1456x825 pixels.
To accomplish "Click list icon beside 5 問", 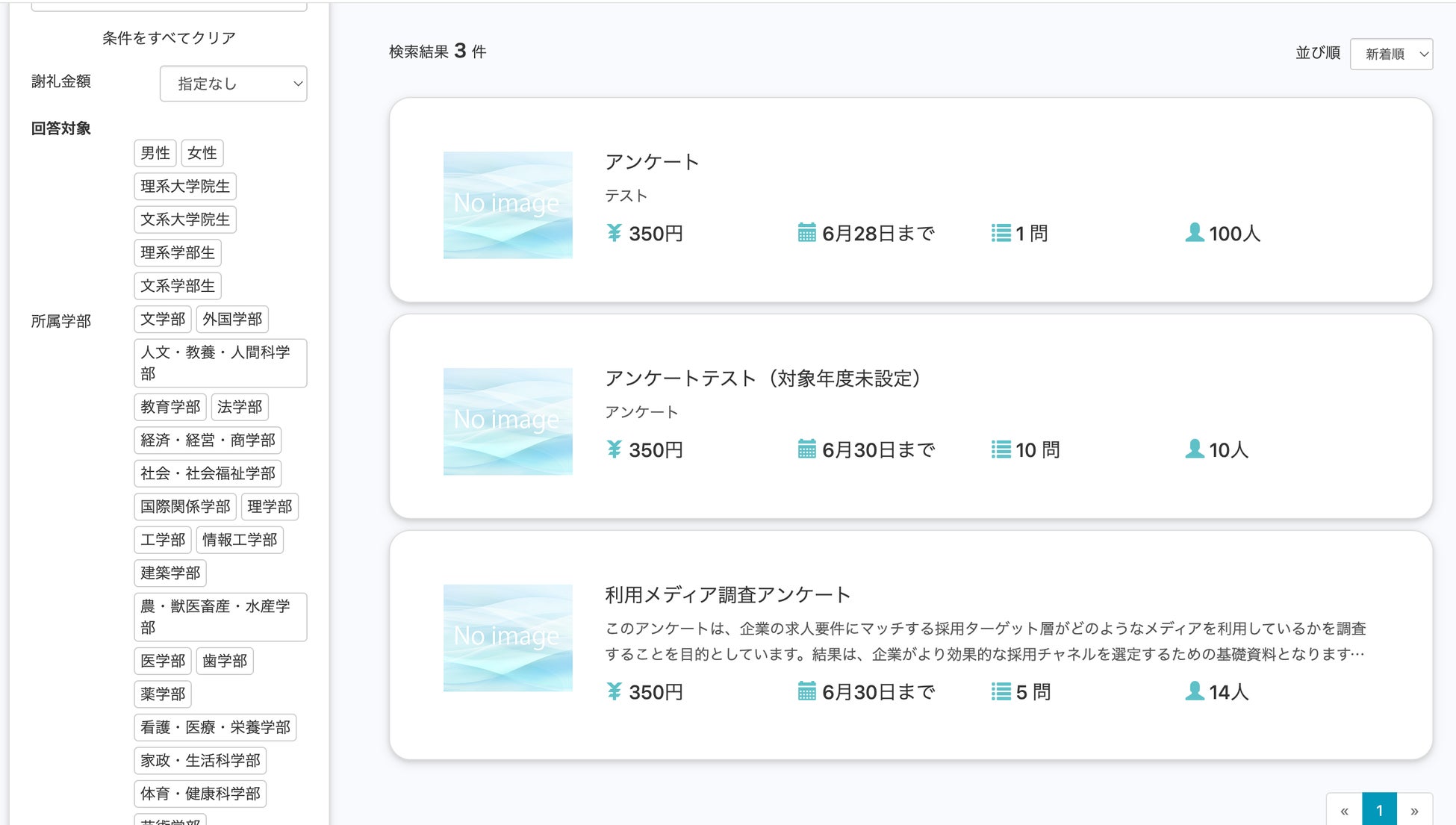I will click(1001, 691).
